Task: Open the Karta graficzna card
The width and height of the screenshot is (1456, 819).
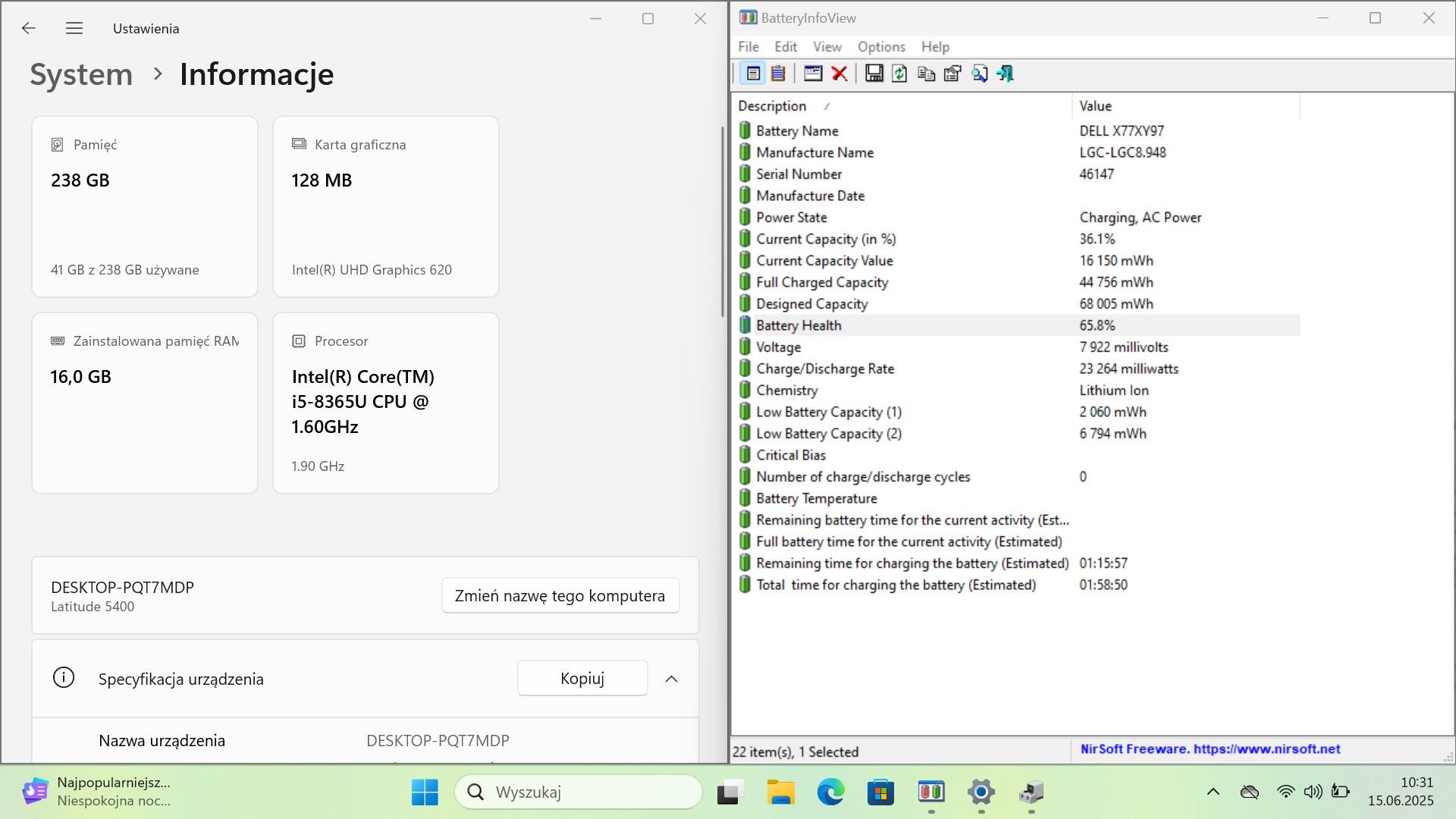Action: (x=386, y=206)
